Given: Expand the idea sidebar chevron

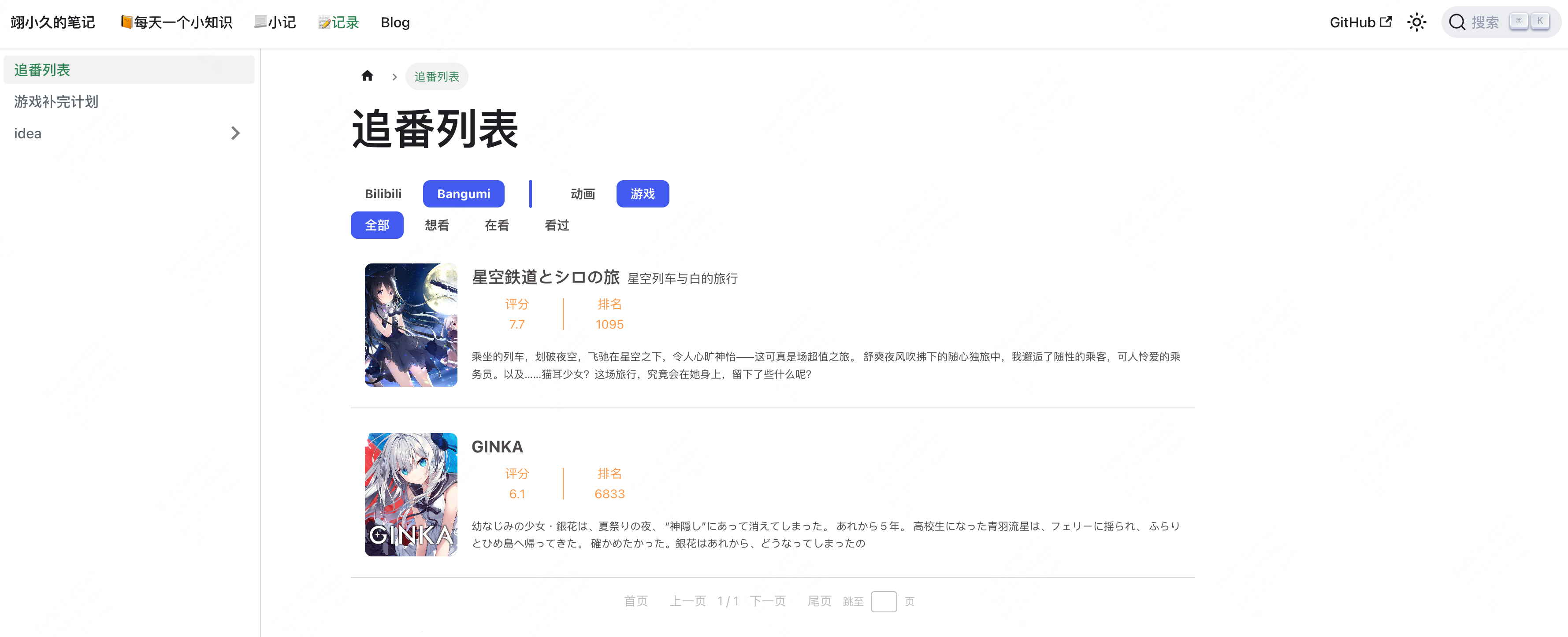Looking at the screenshot, I should pyautogui.click(x=236, y=133).
